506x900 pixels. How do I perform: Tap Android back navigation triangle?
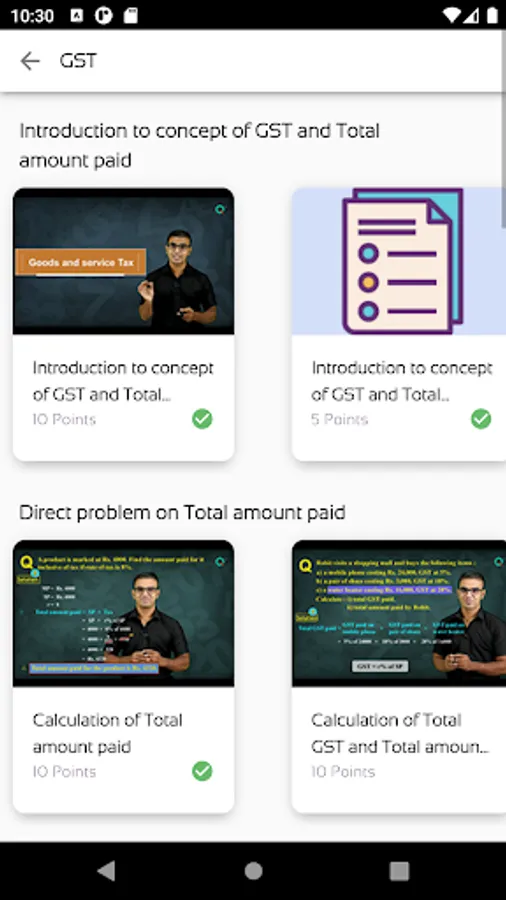click(106, 871)
